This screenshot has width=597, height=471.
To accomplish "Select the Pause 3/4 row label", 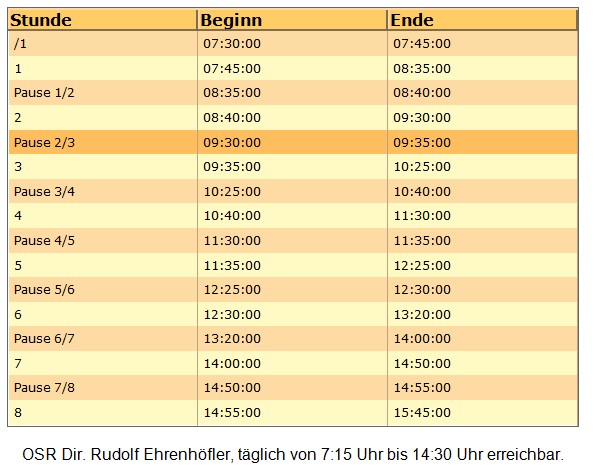I will pos(44,192).
